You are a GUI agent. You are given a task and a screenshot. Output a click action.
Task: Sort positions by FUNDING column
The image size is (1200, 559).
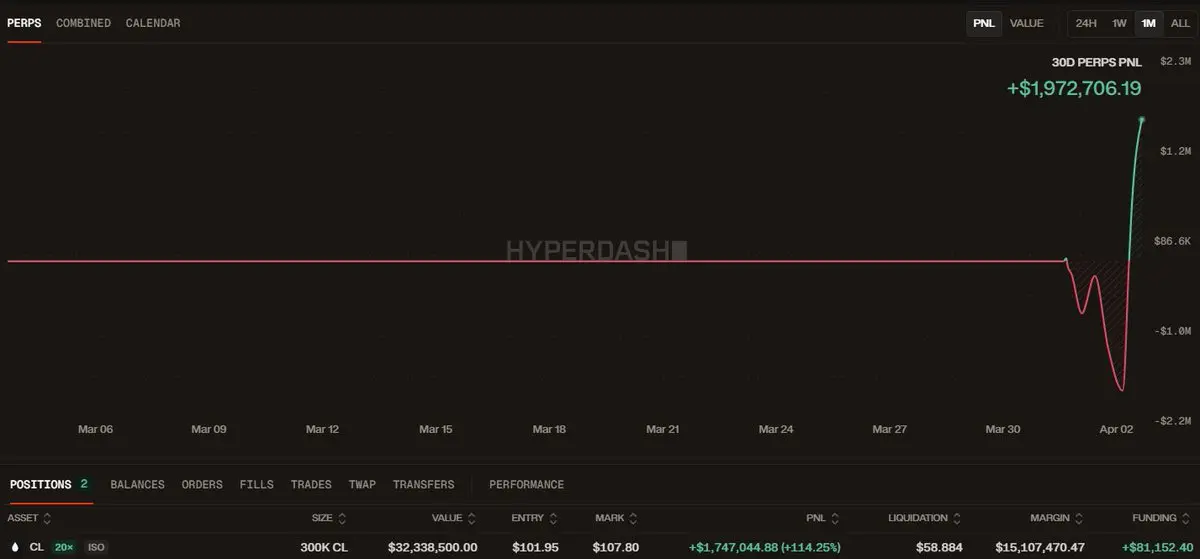tap(1163, 518)
